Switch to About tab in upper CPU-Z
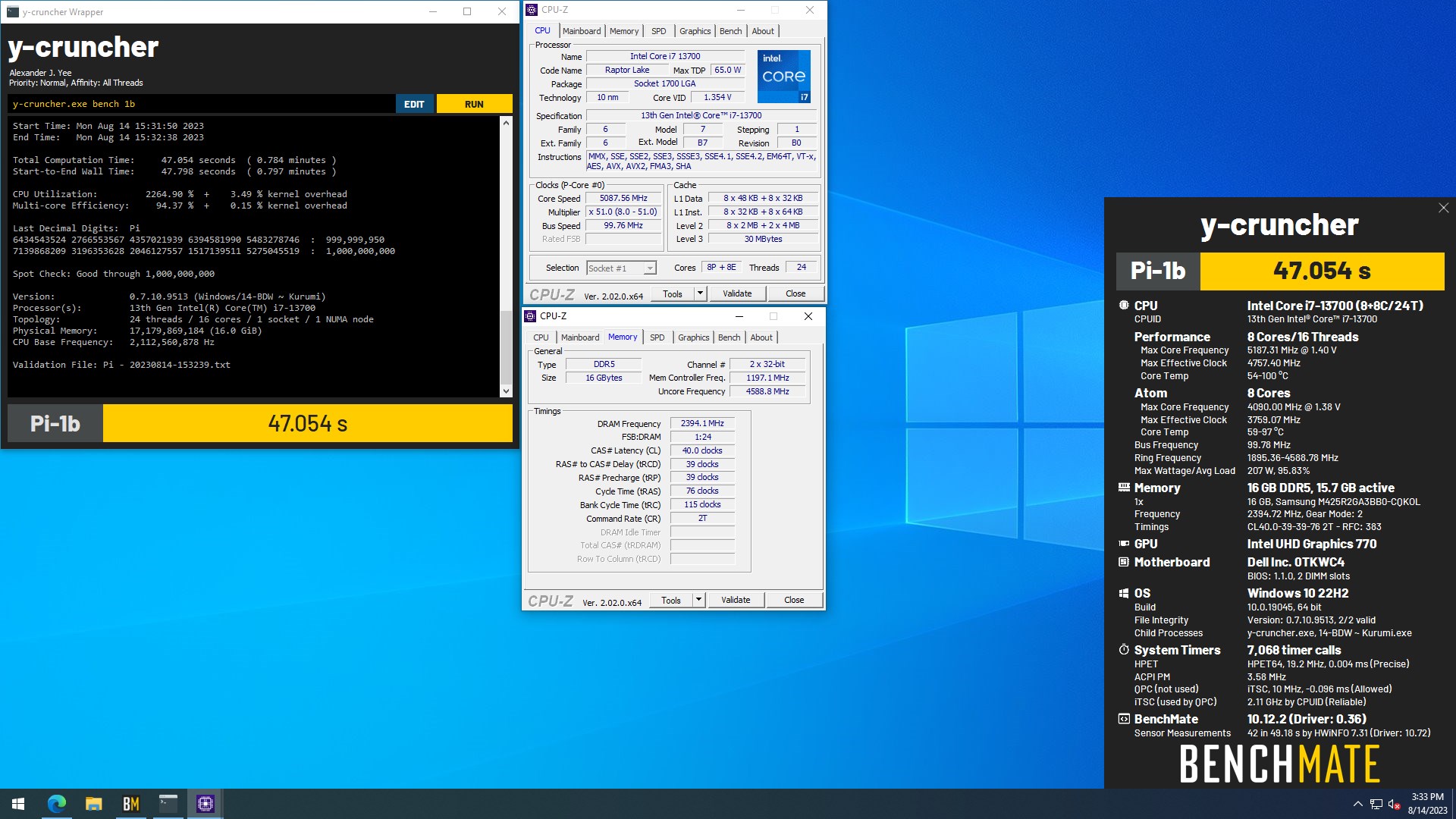 point(763,31)
